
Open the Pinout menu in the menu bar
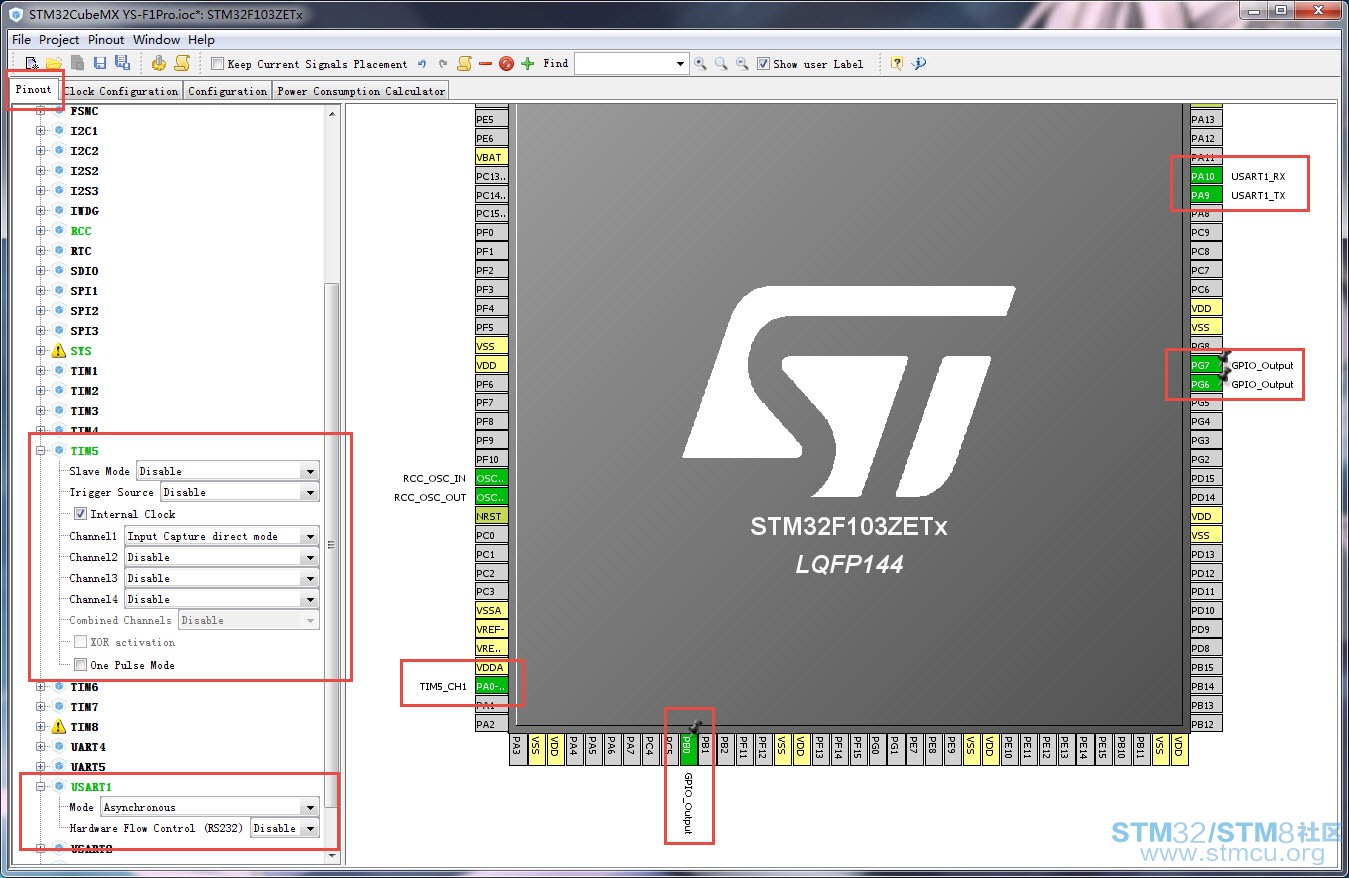click(106, 40)
